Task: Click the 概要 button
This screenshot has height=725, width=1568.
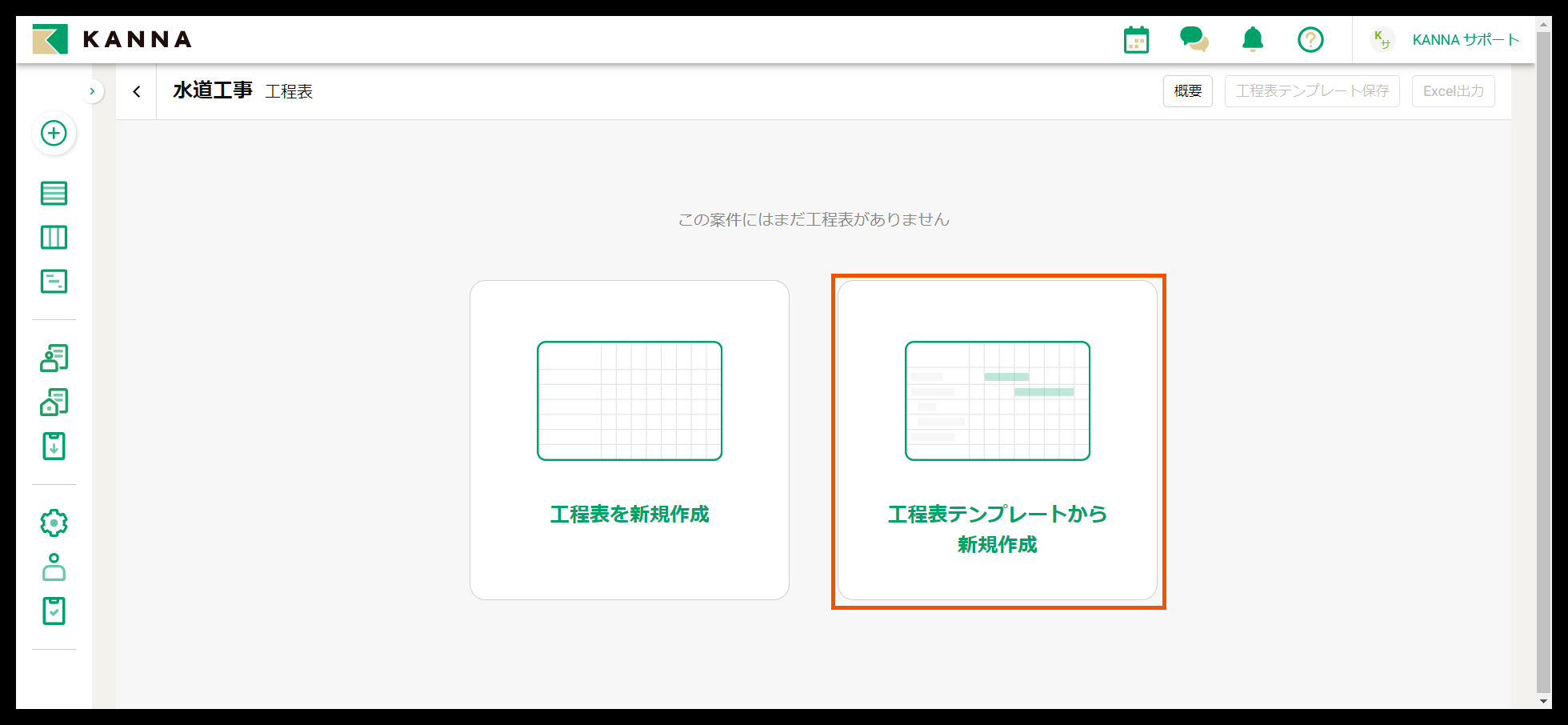Action: point(1187,91)
